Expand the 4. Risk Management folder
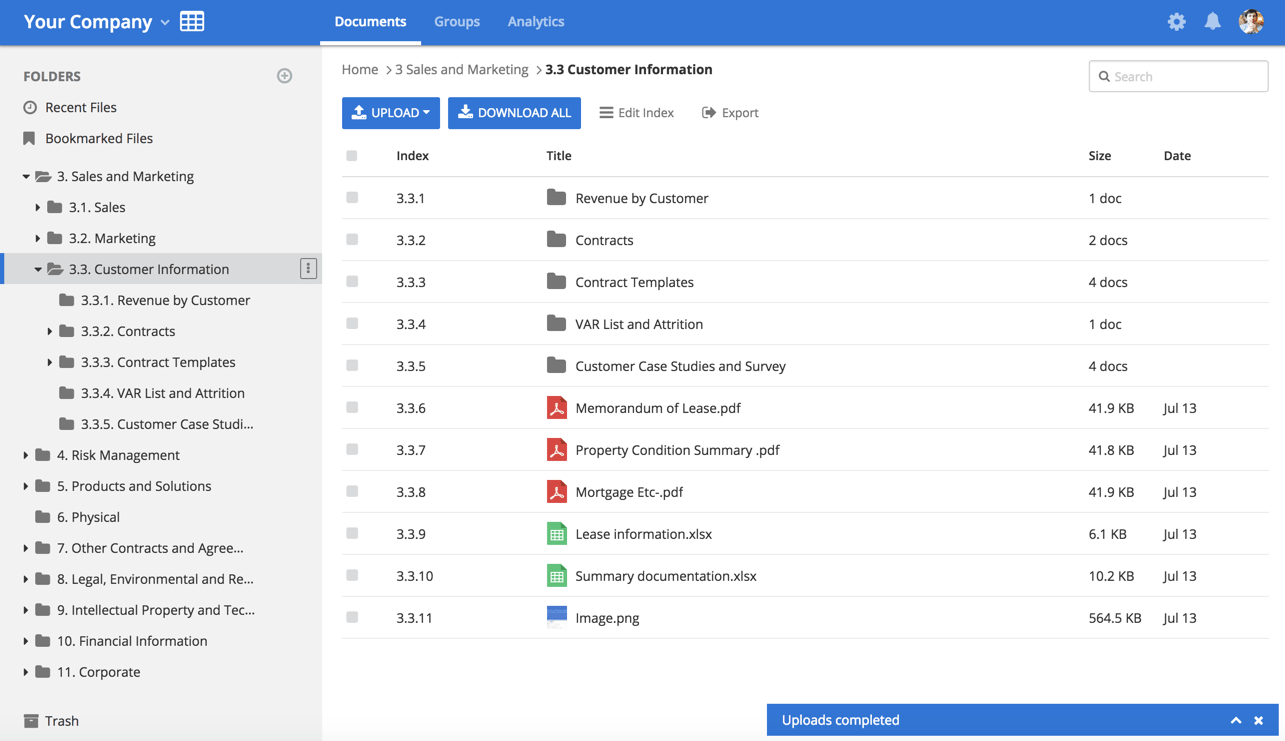 [26, 455]
